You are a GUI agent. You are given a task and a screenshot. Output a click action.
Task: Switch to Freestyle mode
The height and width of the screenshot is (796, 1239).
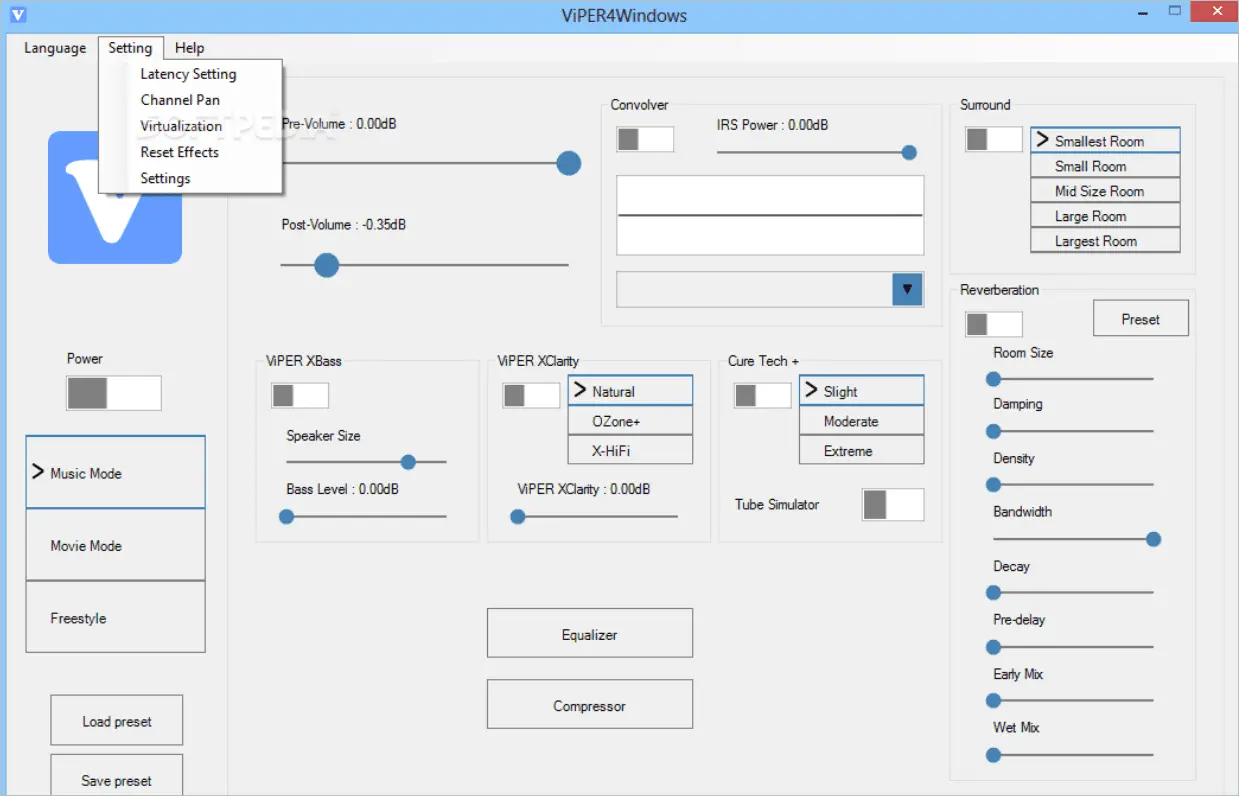pyautogui.click(x=116, y=617)
